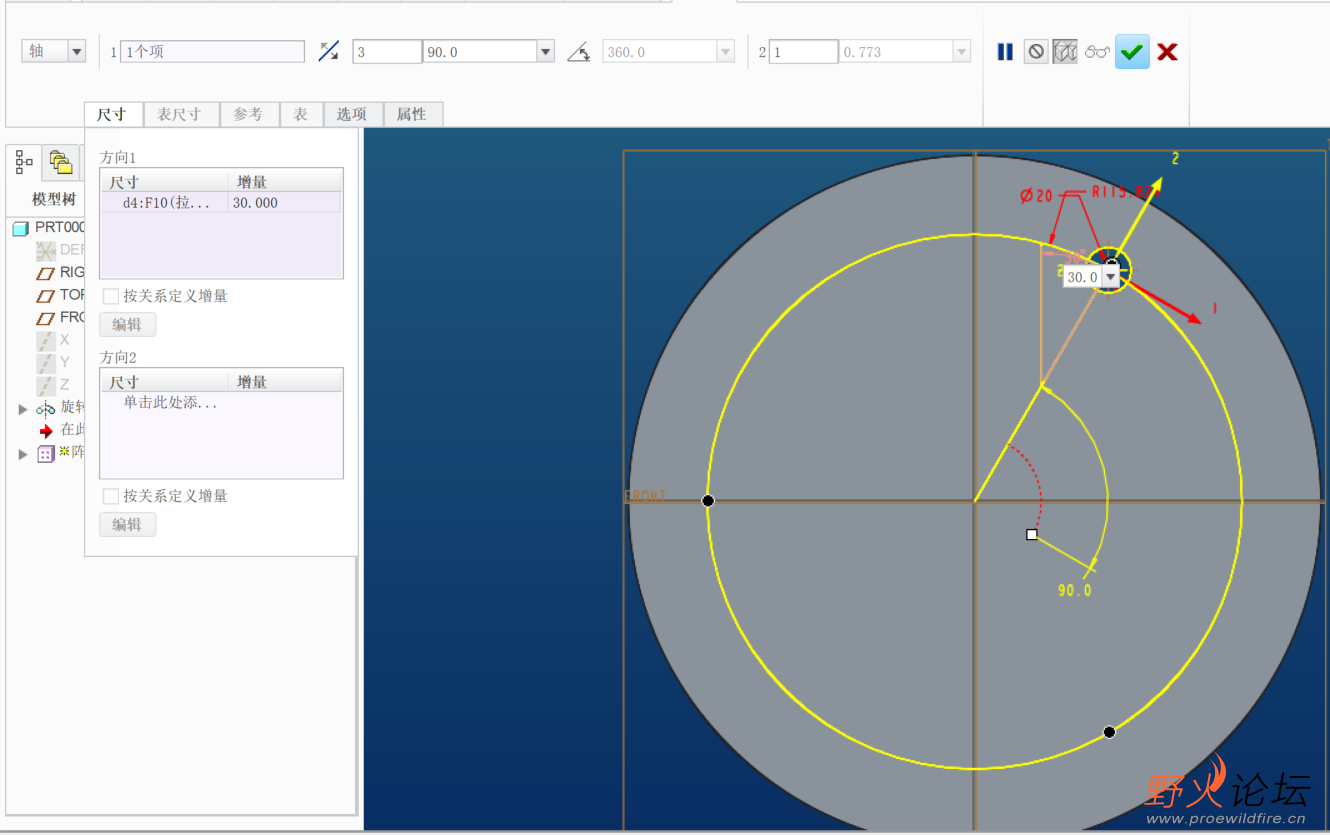
Task: Click the glasses verify preview icon
Action: (x=1098, y=52)
